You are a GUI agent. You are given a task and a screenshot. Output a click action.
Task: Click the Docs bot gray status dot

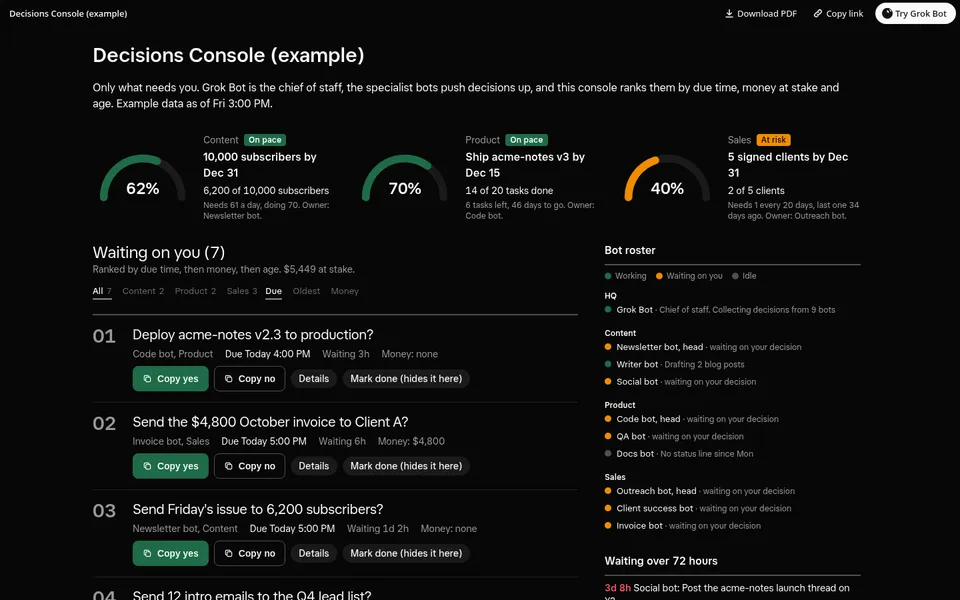point(608,454)
